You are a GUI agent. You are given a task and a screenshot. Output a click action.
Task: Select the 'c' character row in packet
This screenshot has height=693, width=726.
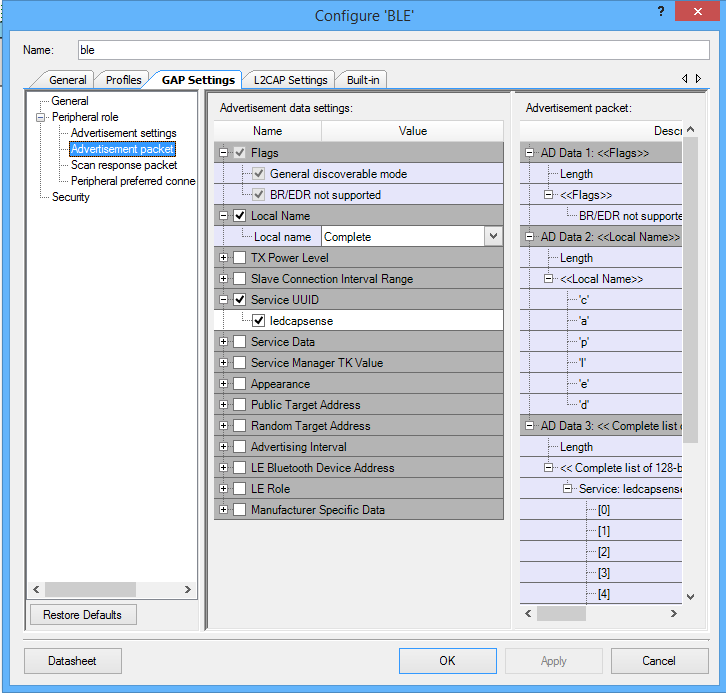[601, 300]
